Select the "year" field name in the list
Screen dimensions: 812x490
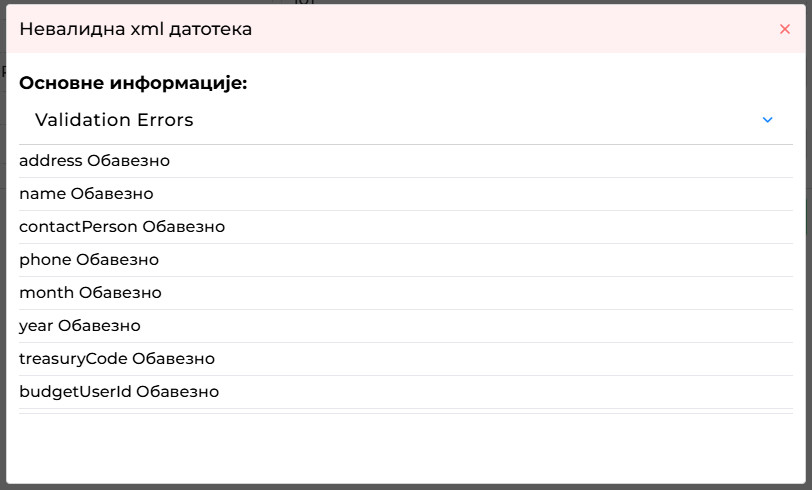36,326
